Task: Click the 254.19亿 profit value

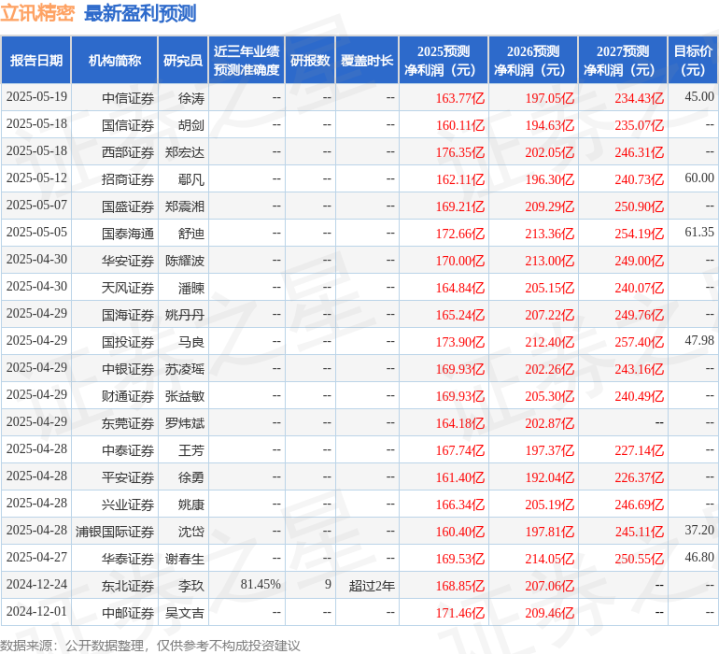Action: click(639, 233)
